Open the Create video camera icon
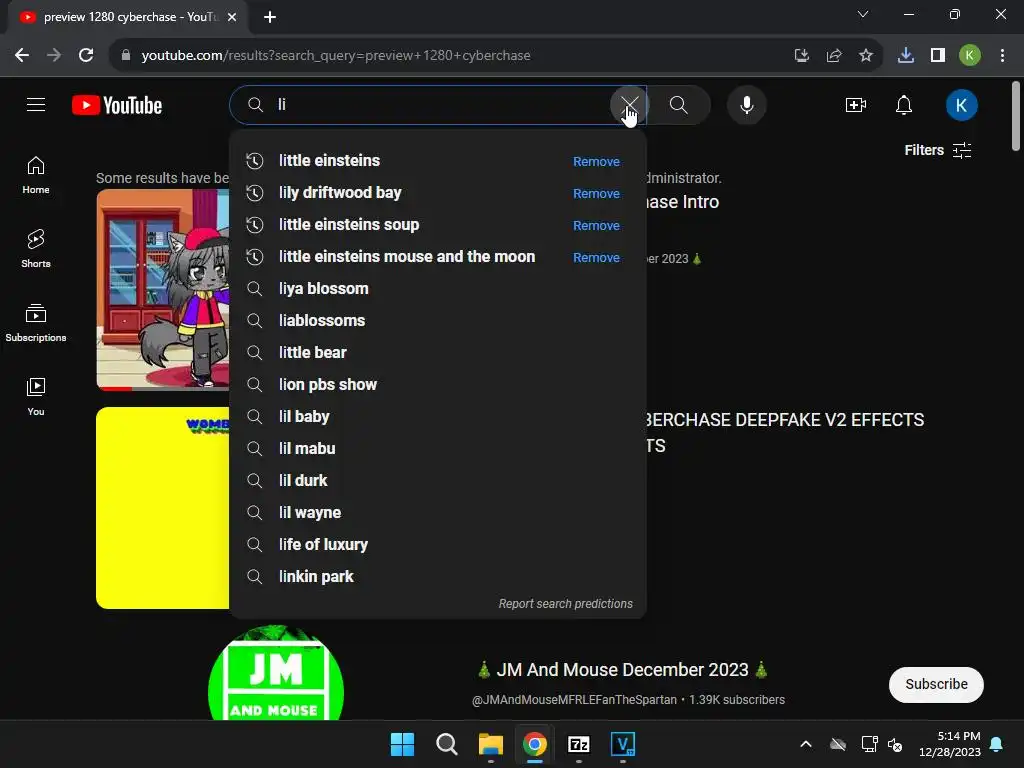Image resolution: width=1024 pixels, height=768 pixels. click(x=856, y=104)
